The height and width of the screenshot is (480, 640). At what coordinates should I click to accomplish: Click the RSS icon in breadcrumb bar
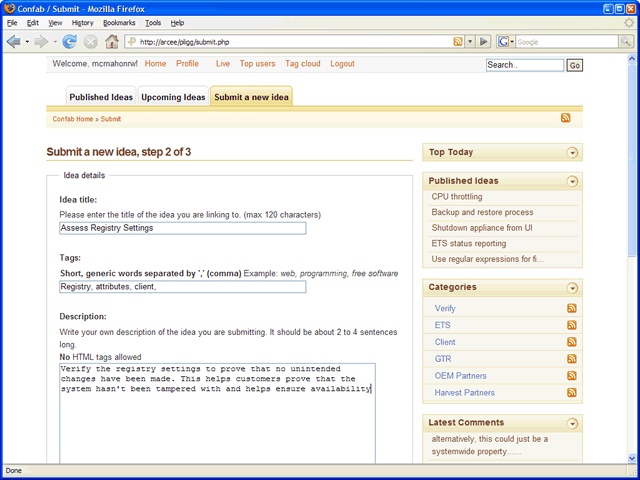(565, 119)
